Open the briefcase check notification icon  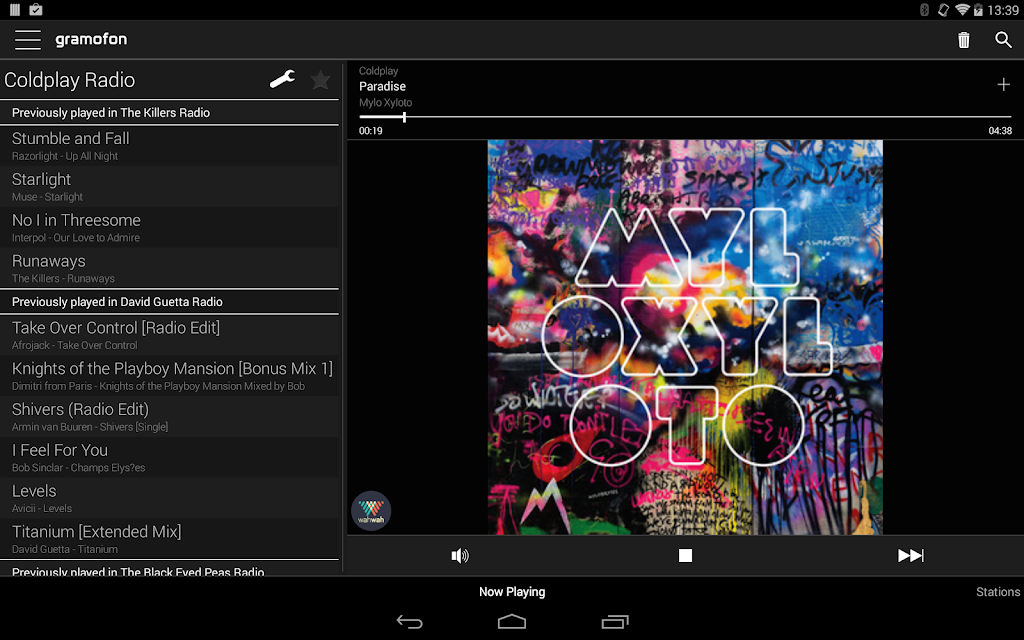pyautogui.click(x=36, y=10)
